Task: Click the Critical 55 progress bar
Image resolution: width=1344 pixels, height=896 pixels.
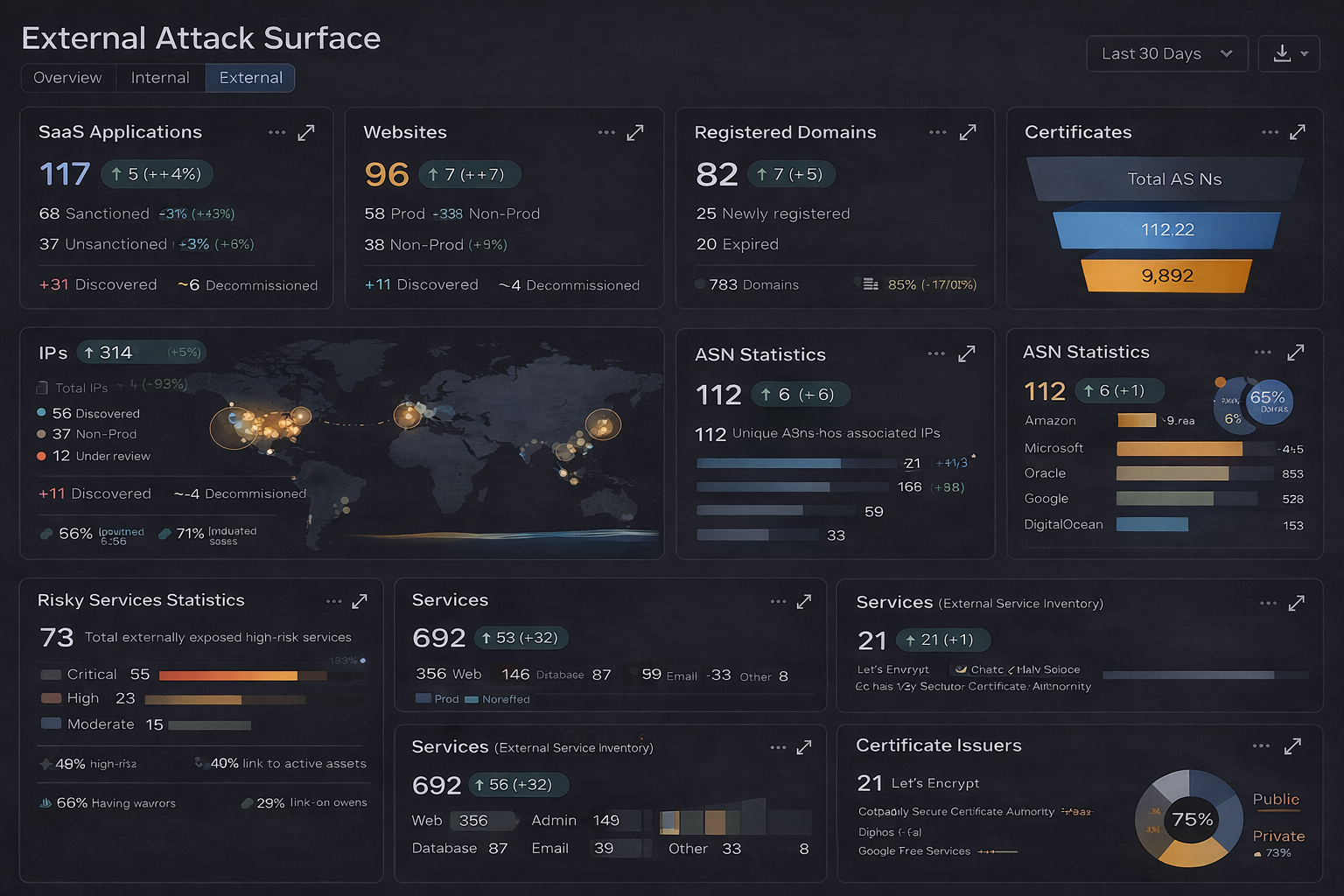Action: click(242, 675)
